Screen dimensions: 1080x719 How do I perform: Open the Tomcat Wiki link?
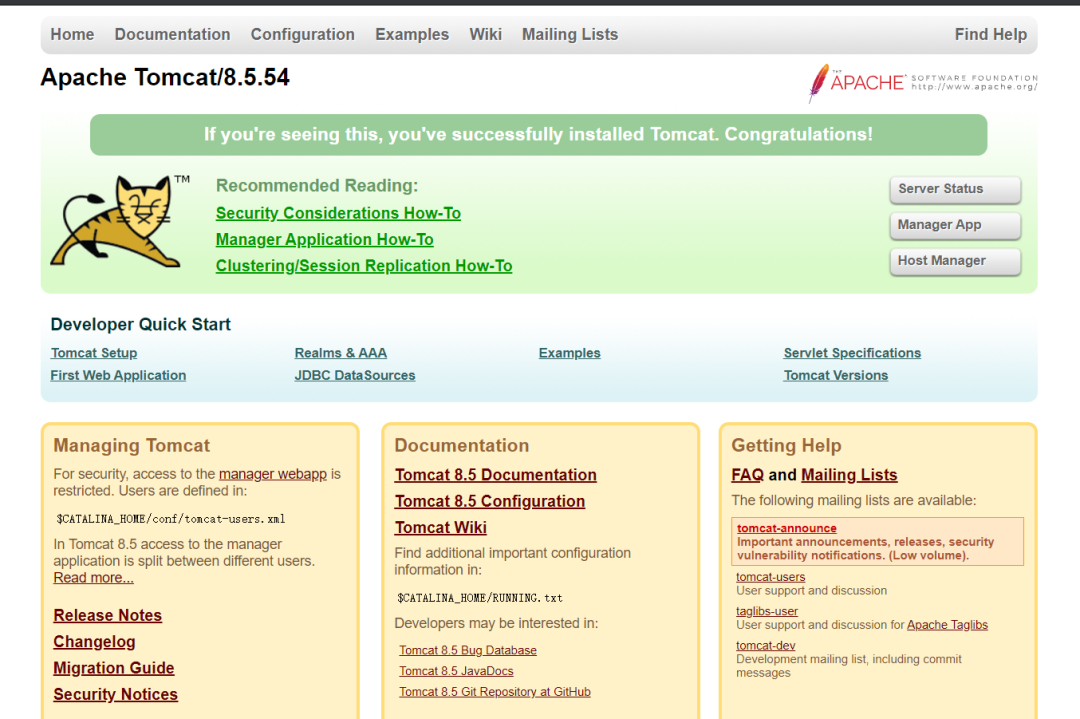[441, 528]
